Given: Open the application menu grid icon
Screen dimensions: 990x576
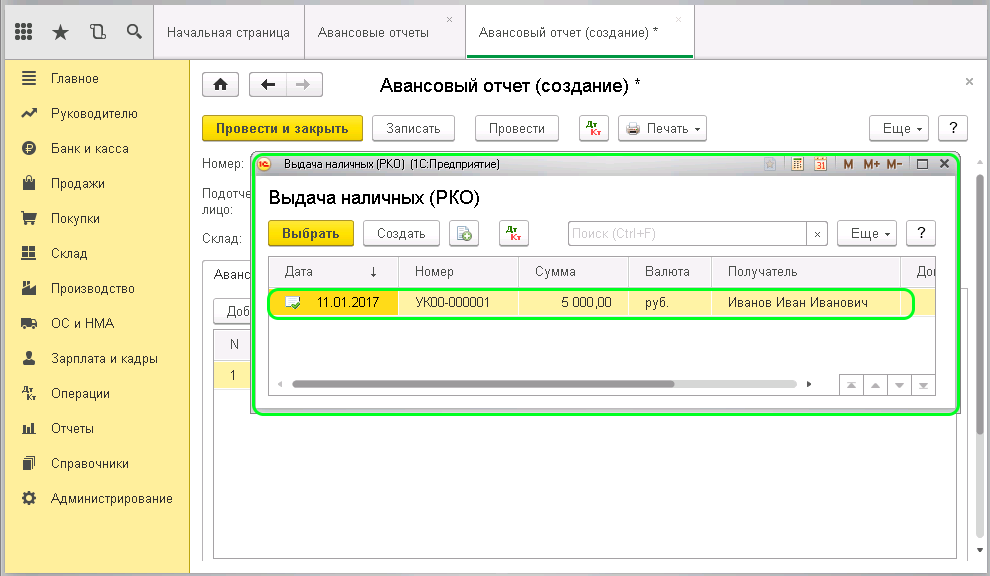Looking at the screenshot, I should [22, 31].
